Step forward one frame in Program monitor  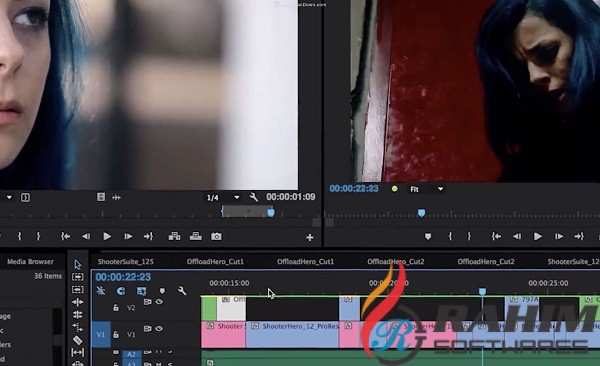pos(559,237)
